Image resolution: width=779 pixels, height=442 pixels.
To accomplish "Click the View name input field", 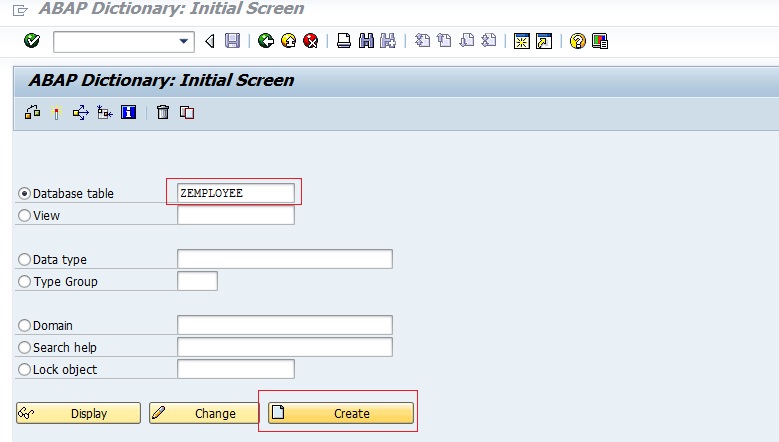I will [235, 215].
